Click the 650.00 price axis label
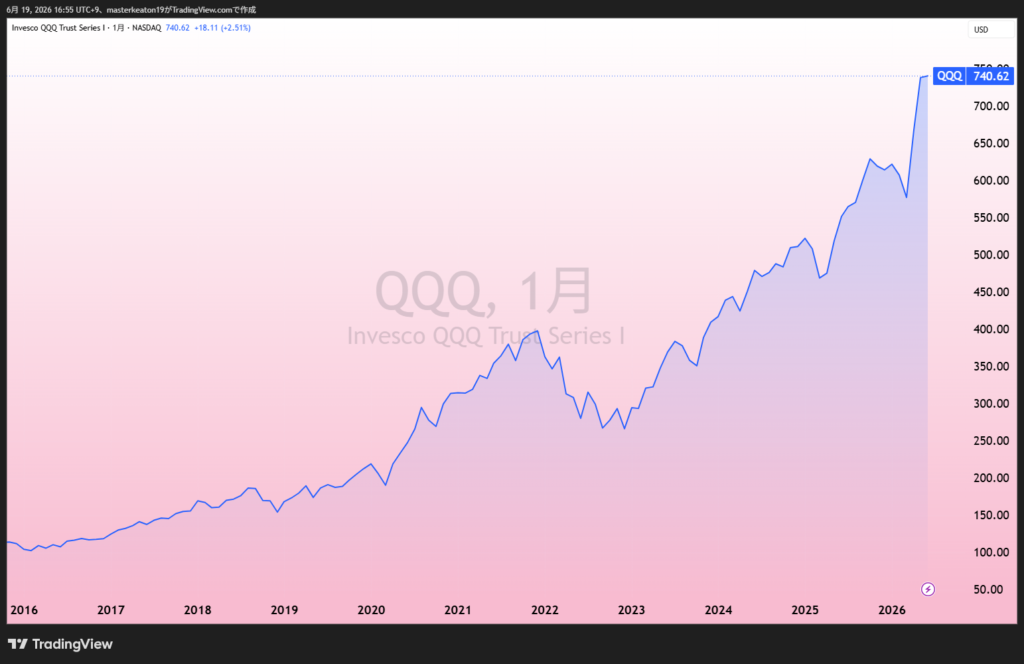The height and width of the screenshot is (664, 1024). tap(991, 143)
